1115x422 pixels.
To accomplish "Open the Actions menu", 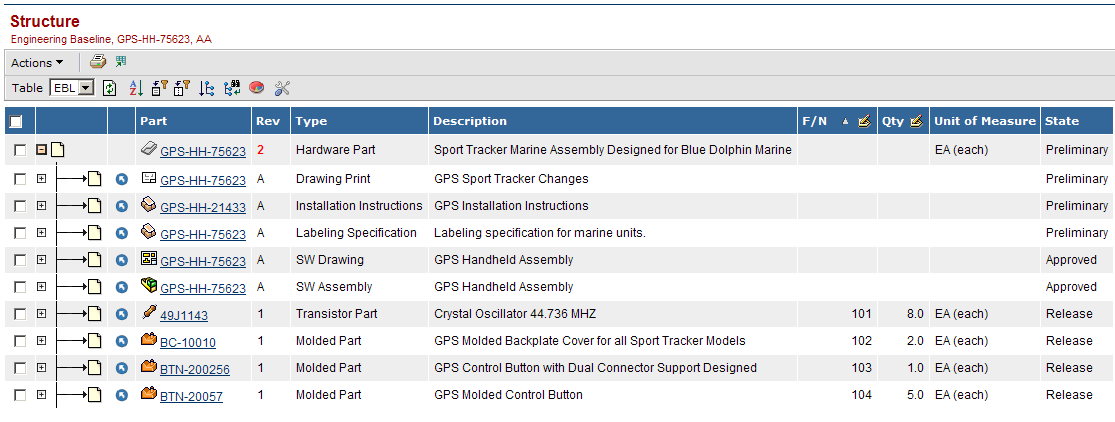I will (37, 63).
